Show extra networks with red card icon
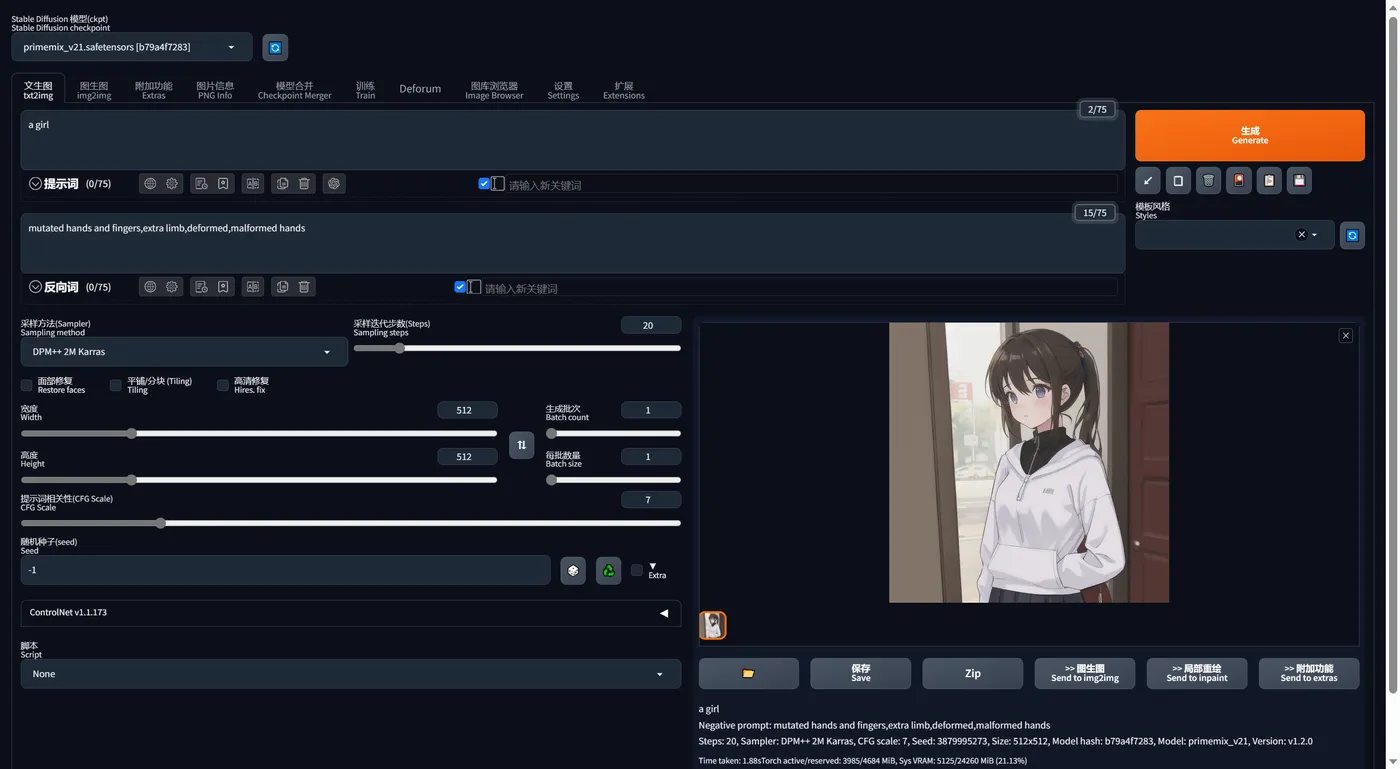This screenshot has width=1400, height=769. tap(1239, 181)
